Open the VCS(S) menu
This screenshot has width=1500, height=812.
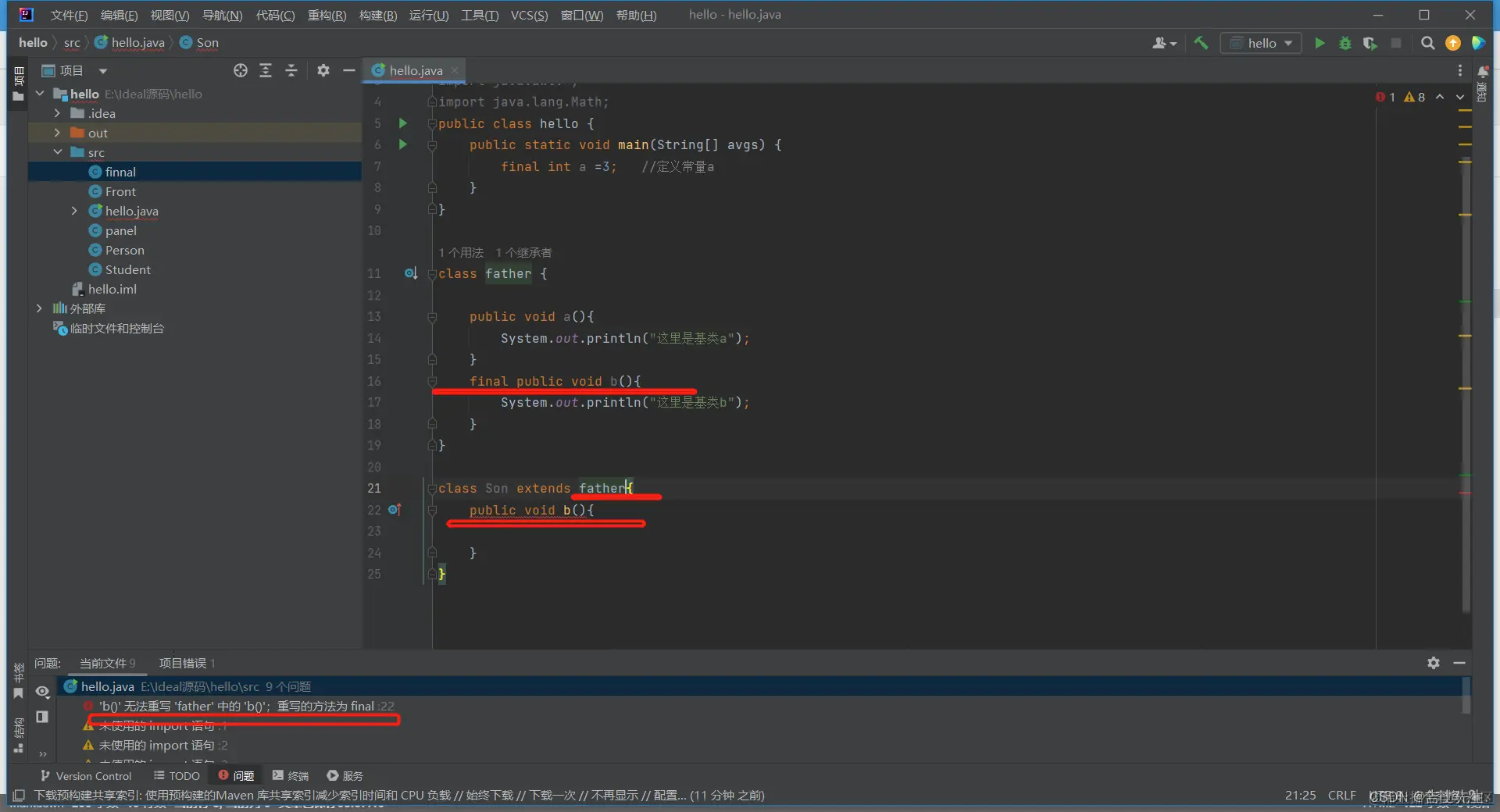point(529,15)
